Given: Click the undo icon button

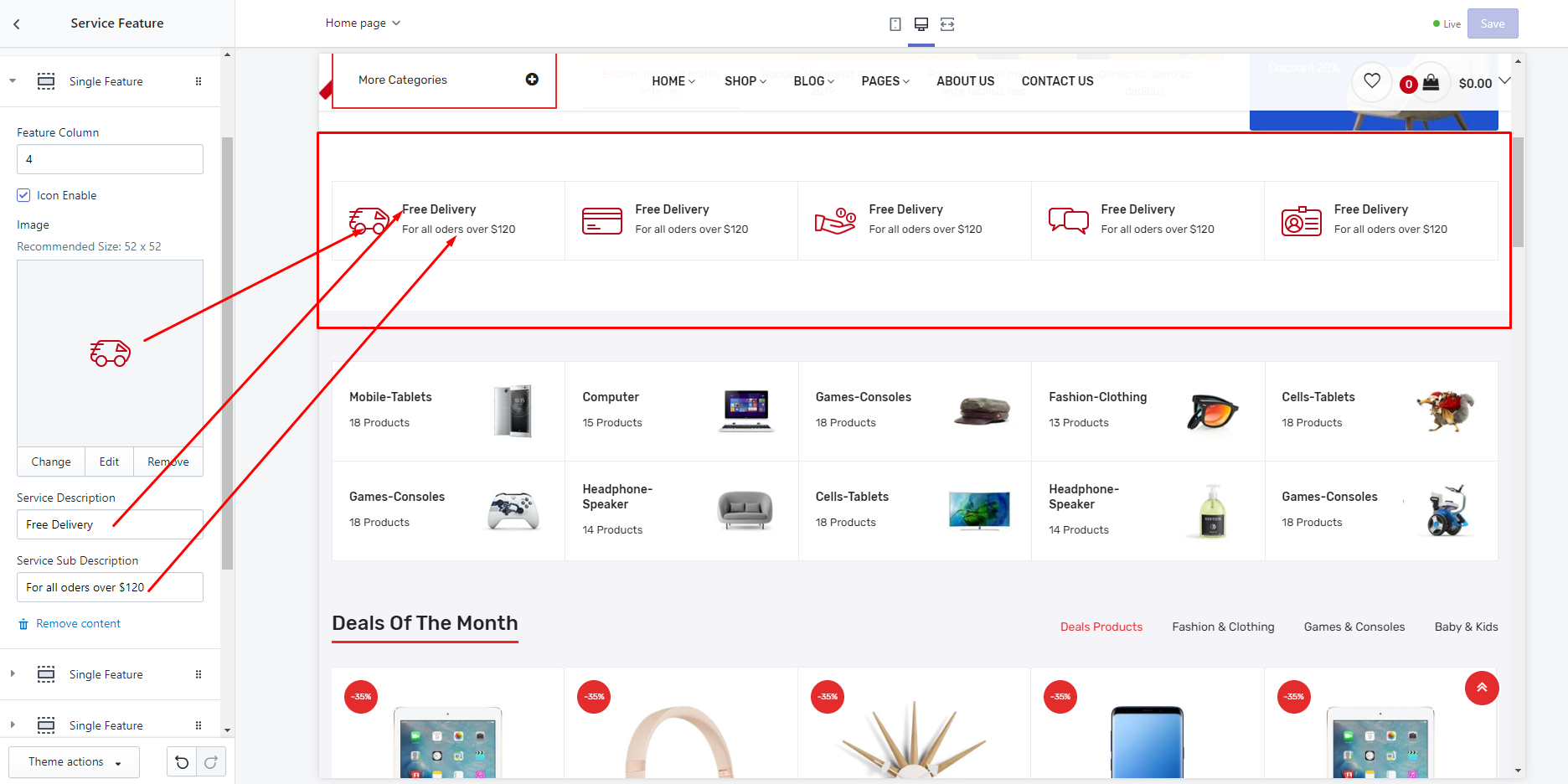Looking at the screenshot, I should [x=182, y=762].
